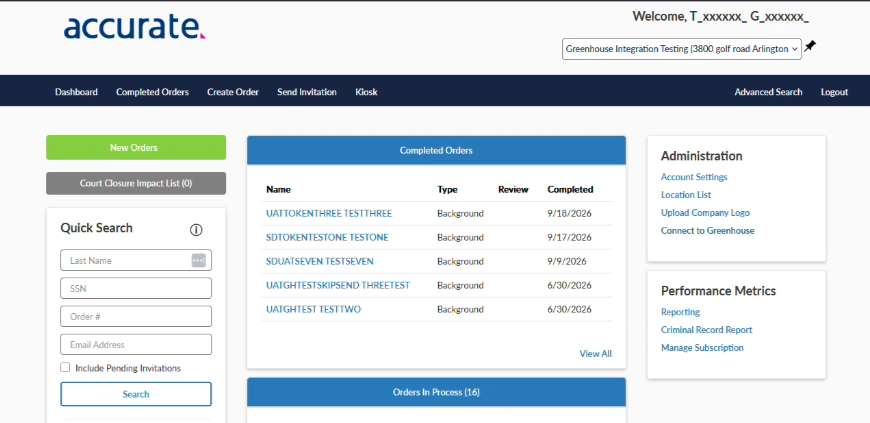The height and width of the screenshot is (423, 870).
Task: Open order UATGHTESTSKIPSEND THREETEST
Action: click(x=338, y=285)
